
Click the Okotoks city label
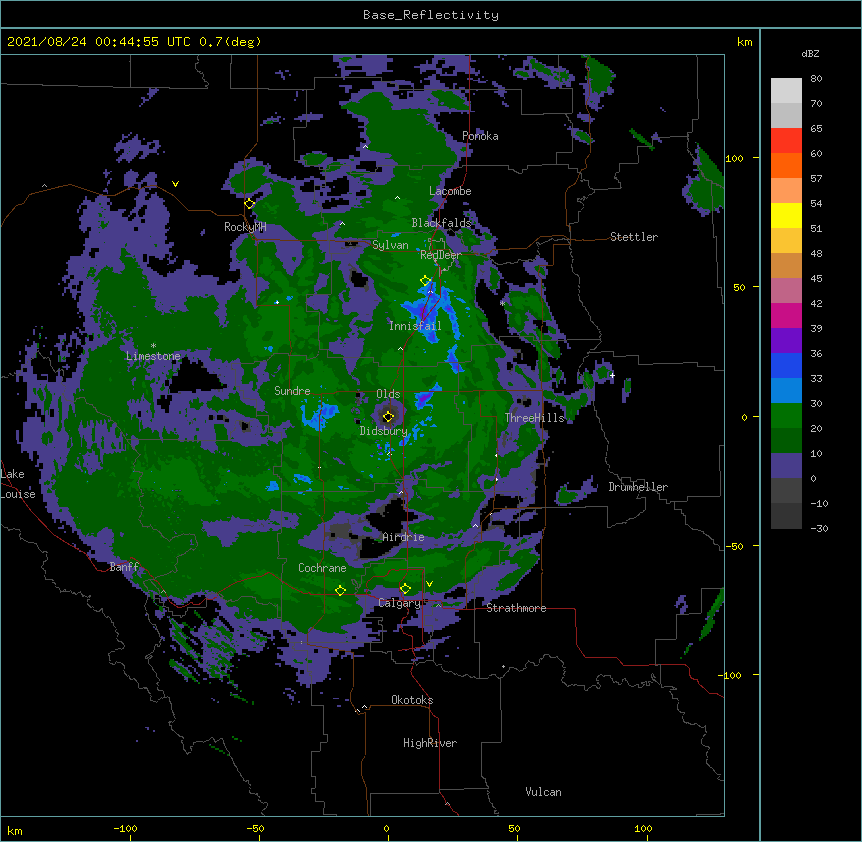pos(412,700)
